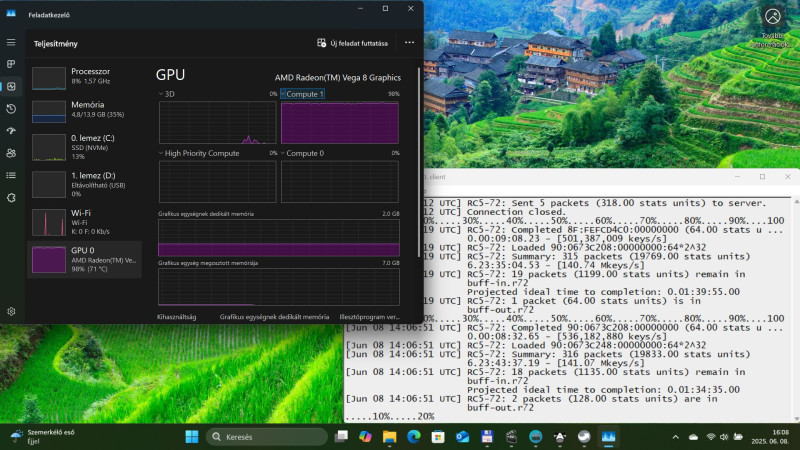Image resolution: width=800 pixels, height=450 pixels.
Task: Open Microsoft Edge from the taskbar
Action: pos(414,437)
